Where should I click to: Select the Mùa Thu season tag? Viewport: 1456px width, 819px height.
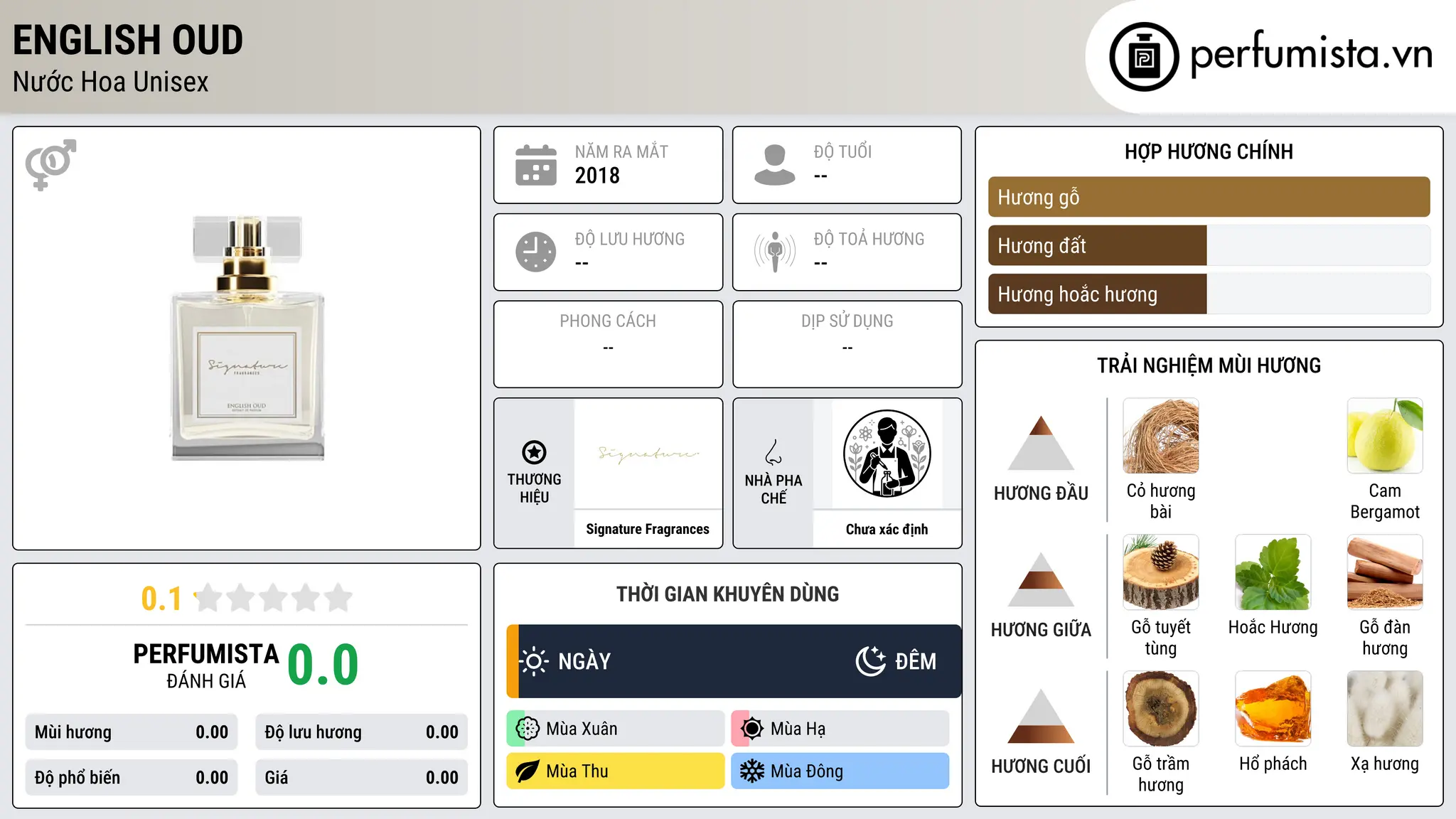pos(616,771)
